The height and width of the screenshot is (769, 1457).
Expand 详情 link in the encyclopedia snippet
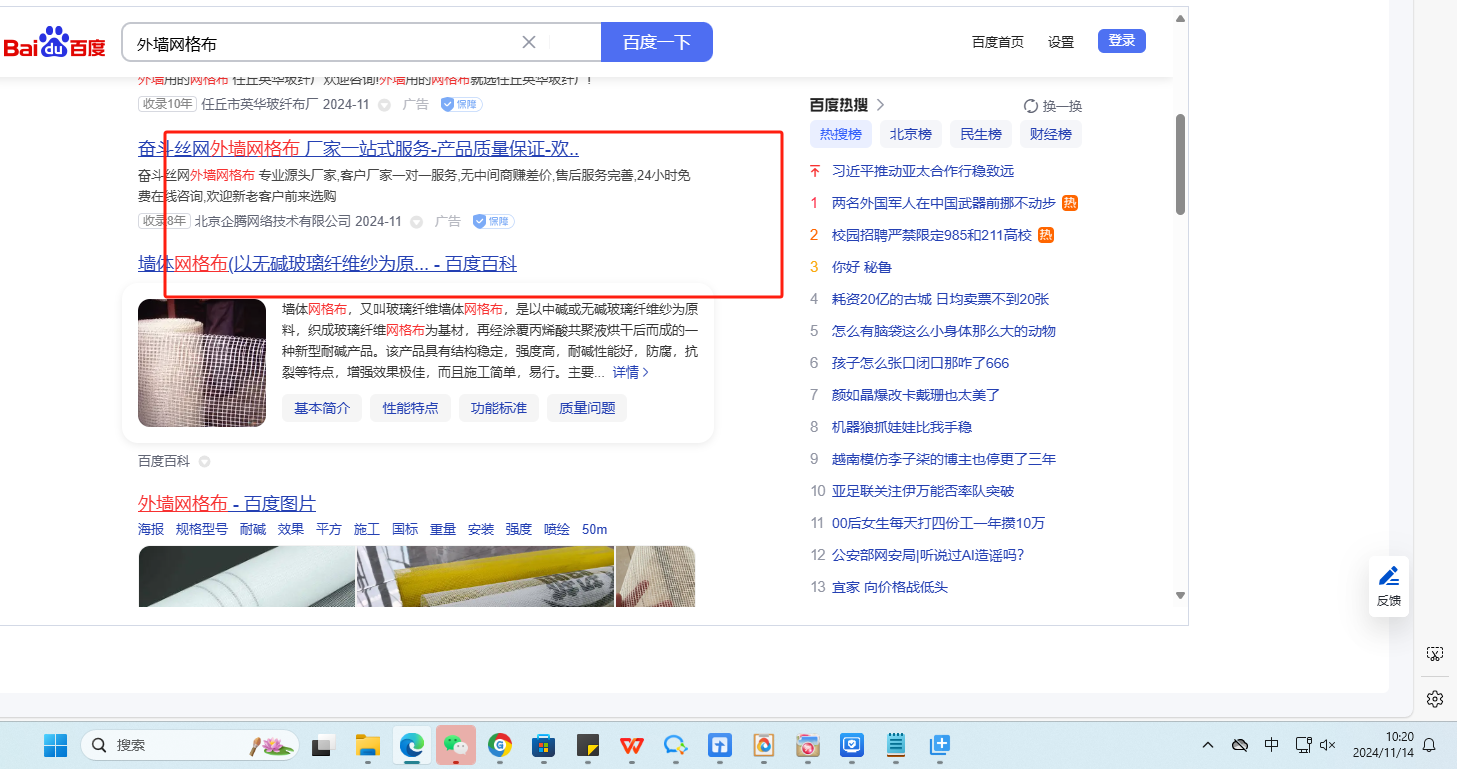tap(631, 372)
